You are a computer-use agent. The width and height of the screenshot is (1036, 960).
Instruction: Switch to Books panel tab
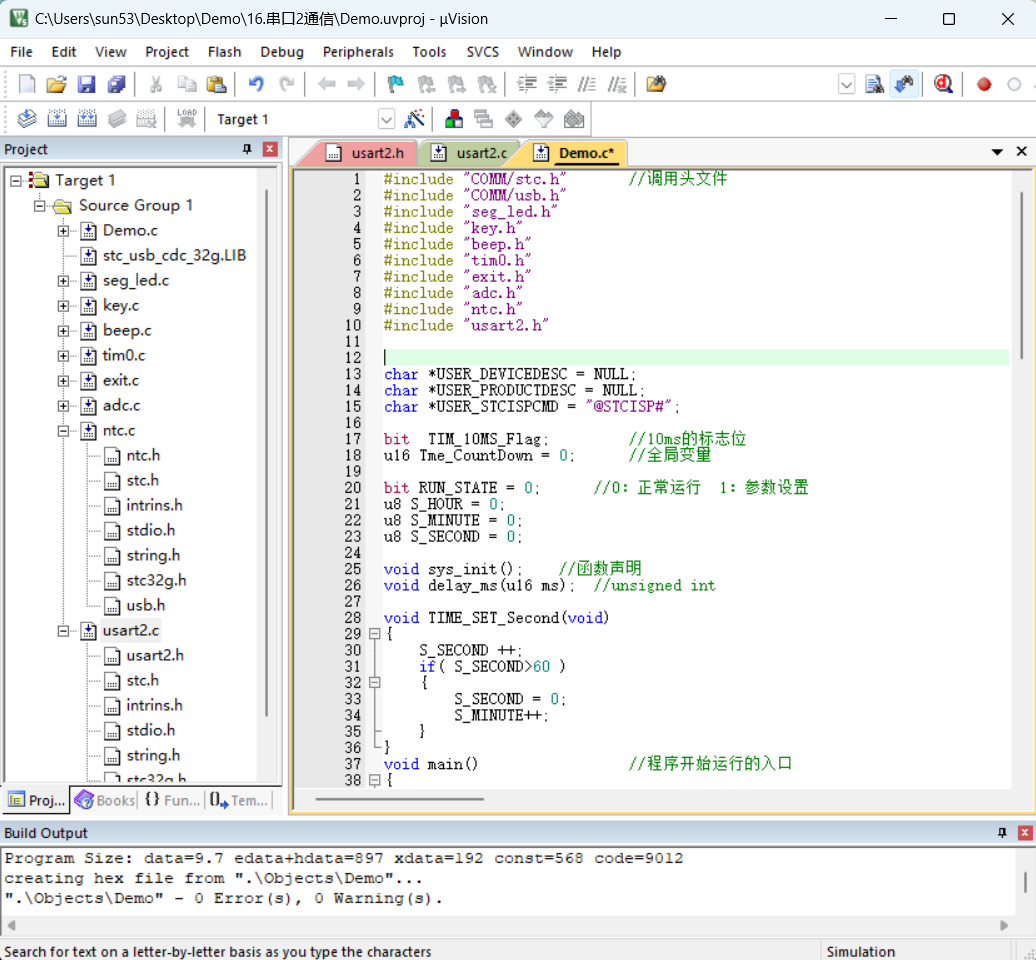coord(104,800)
